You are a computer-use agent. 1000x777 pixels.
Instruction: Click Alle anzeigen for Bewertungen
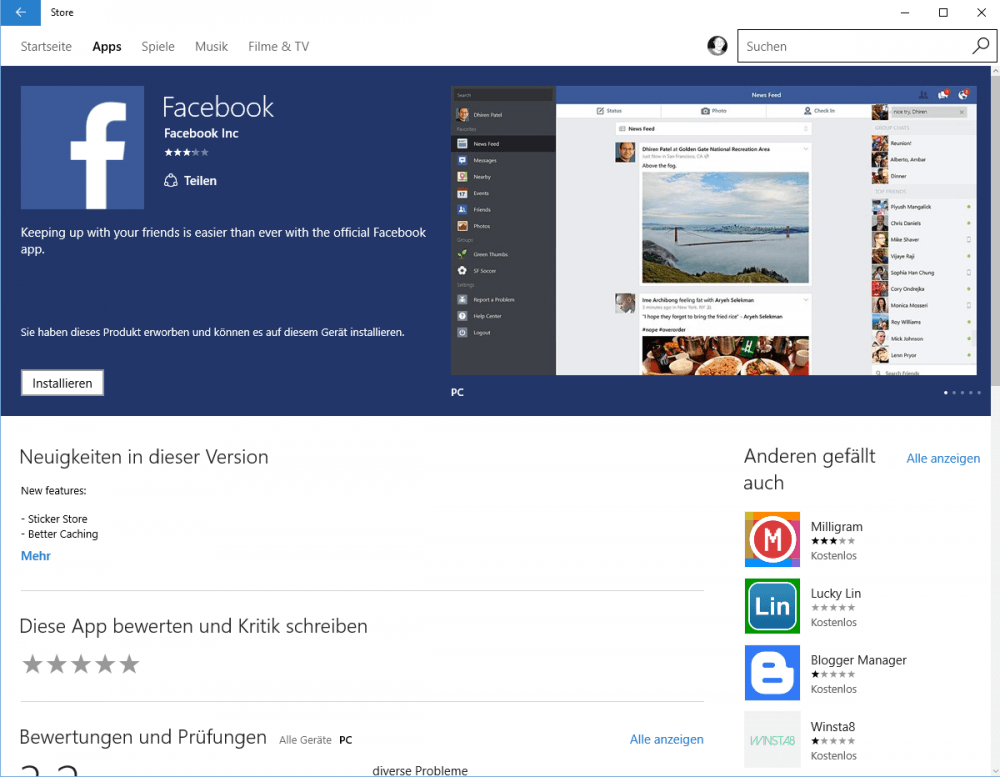coord(666,739)
